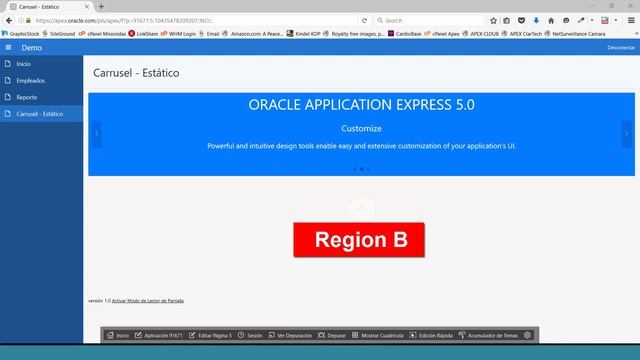This screenshot has height=360, width=640.
Task: Click the Demo application title
Action: (x=31, y=48)
